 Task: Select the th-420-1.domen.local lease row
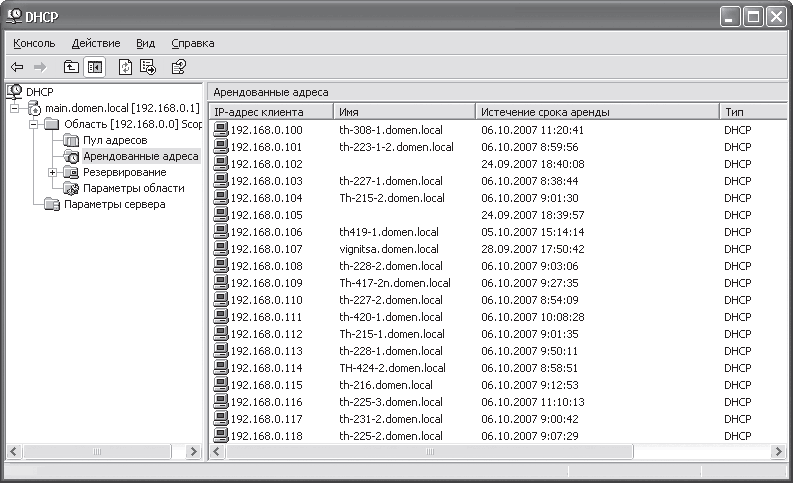pos(498,317)
